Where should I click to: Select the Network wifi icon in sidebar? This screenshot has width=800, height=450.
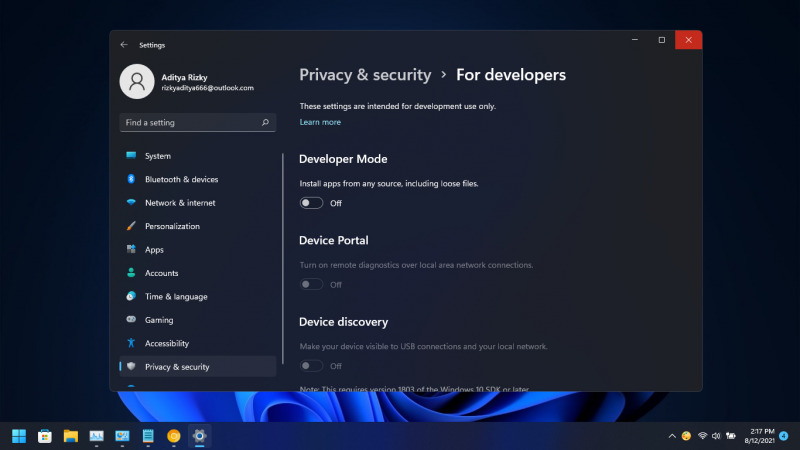(x=131, y=202)
